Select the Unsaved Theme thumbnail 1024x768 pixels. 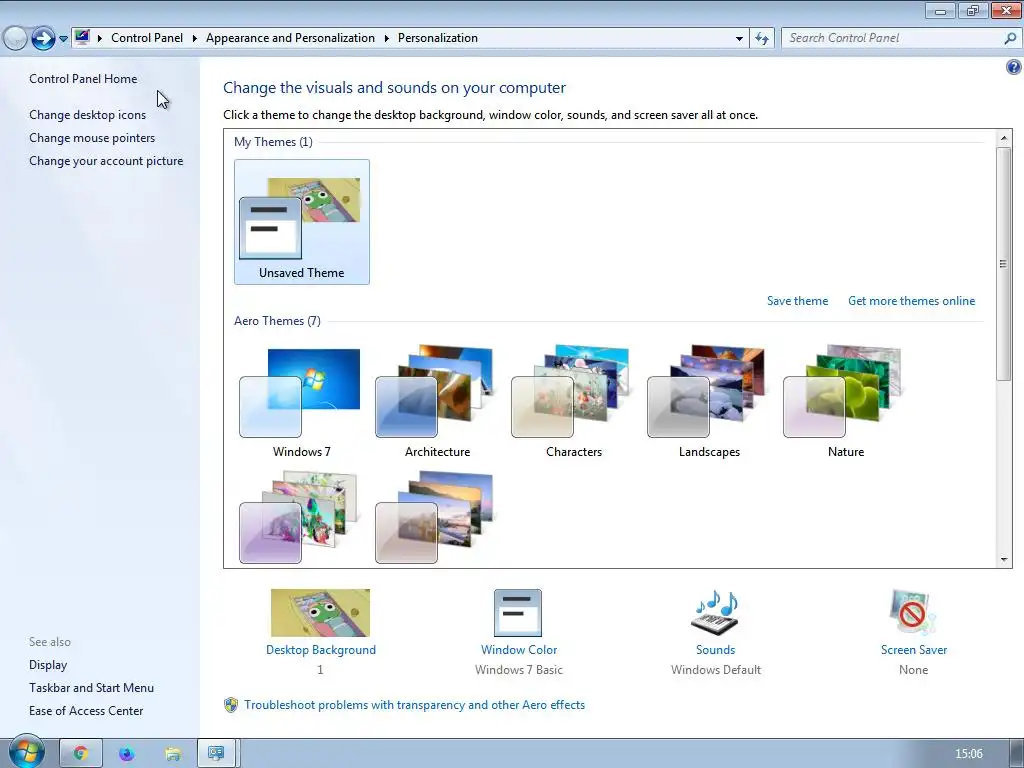(x=302, y=222)
